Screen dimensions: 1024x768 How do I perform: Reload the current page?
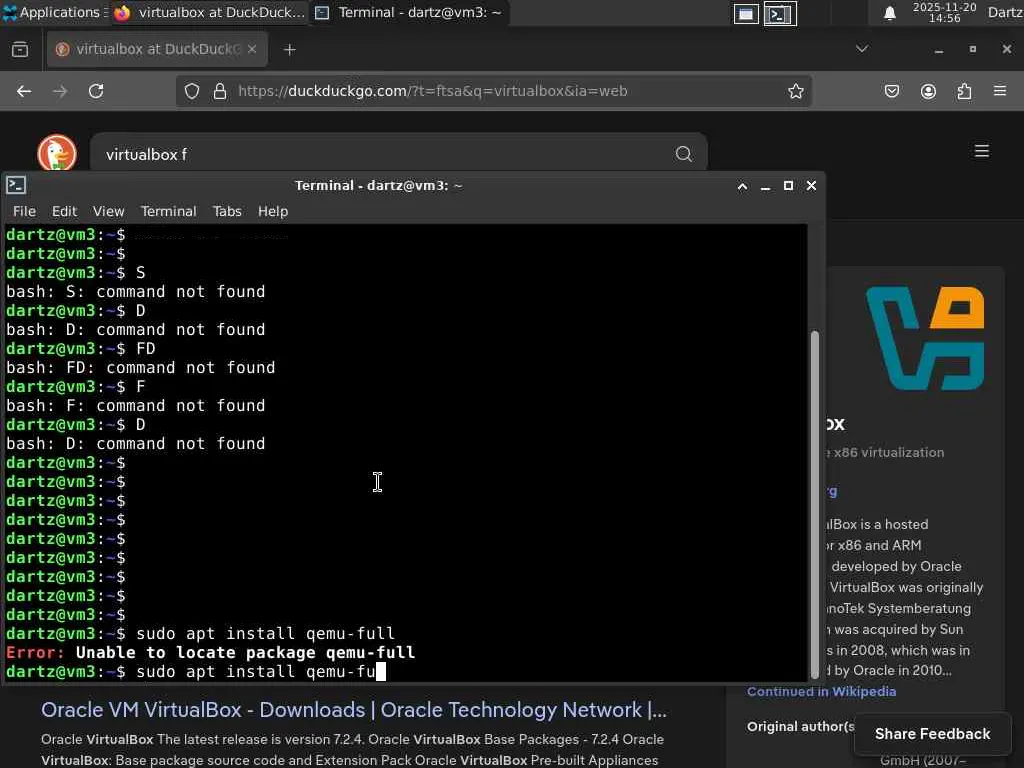[96, 91]
